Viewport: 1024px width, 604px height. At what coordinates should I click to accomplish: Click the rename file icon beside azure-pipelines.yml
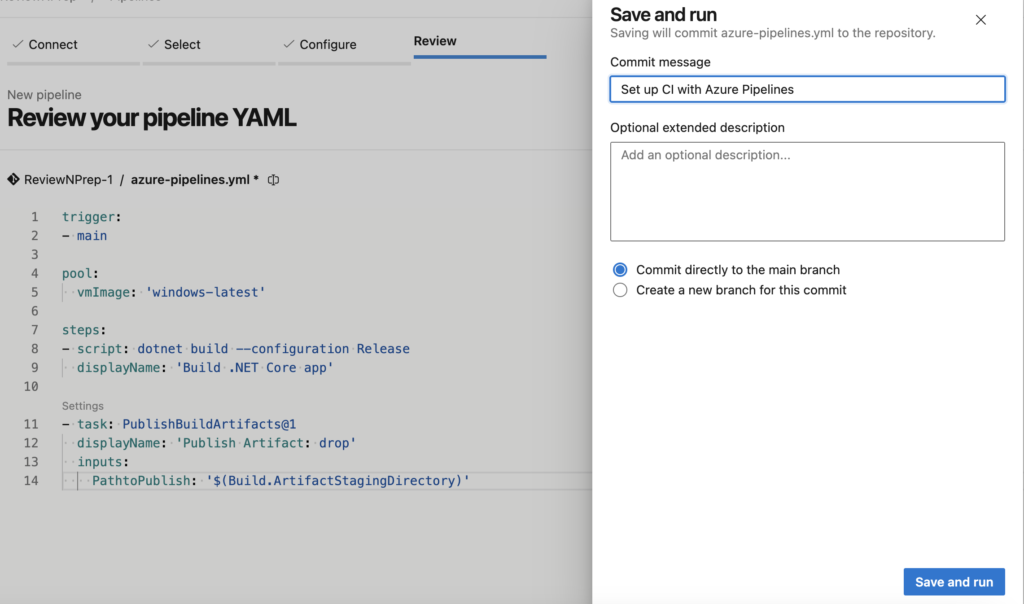click(x=274, y=180)
